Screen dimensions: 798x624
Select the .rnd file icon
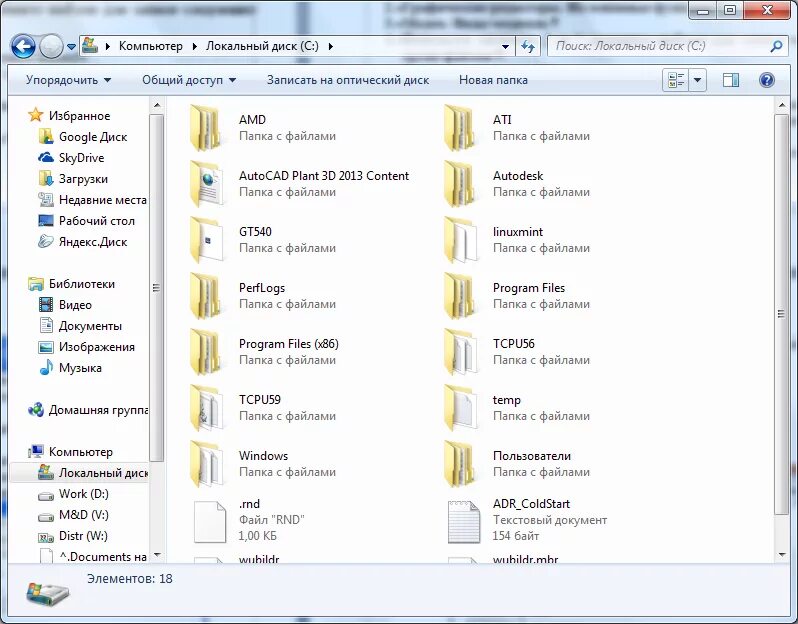[x=210, y=522]
